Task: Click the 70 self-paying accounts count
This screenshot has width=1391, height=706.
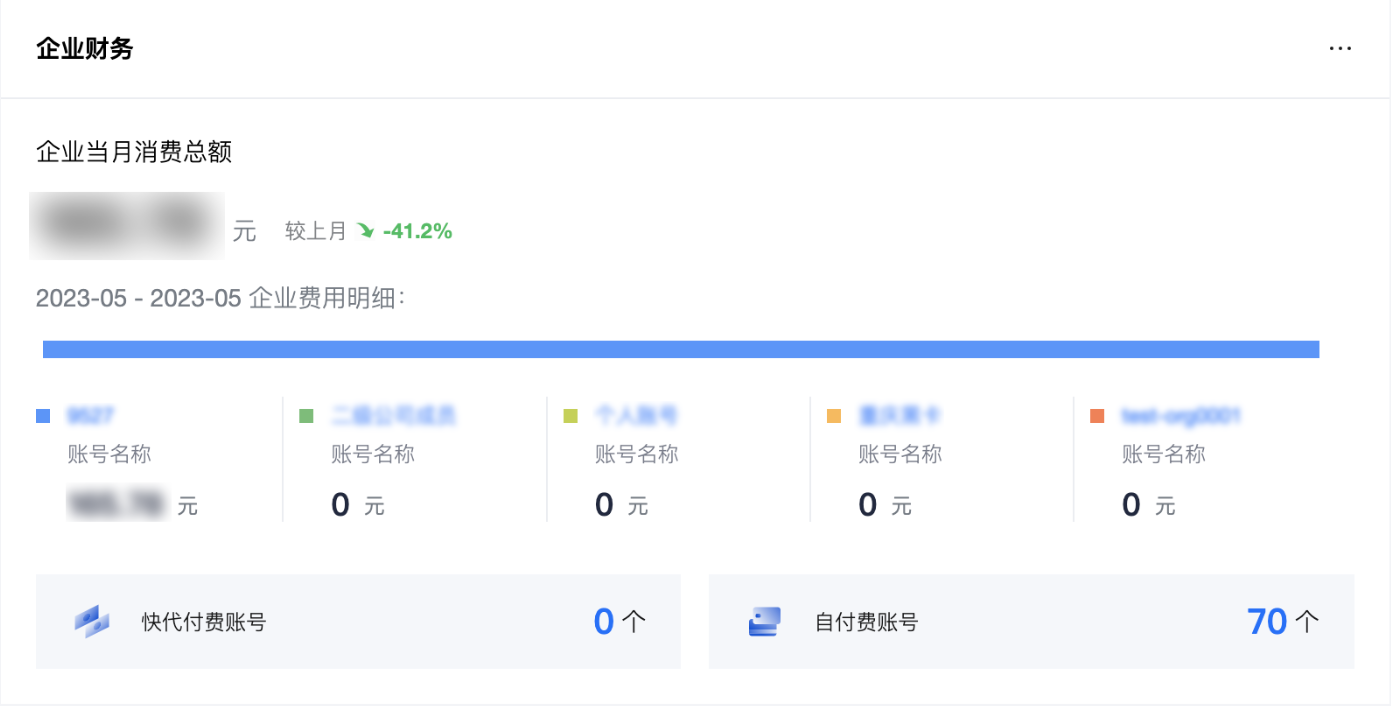Action: 1267,622
